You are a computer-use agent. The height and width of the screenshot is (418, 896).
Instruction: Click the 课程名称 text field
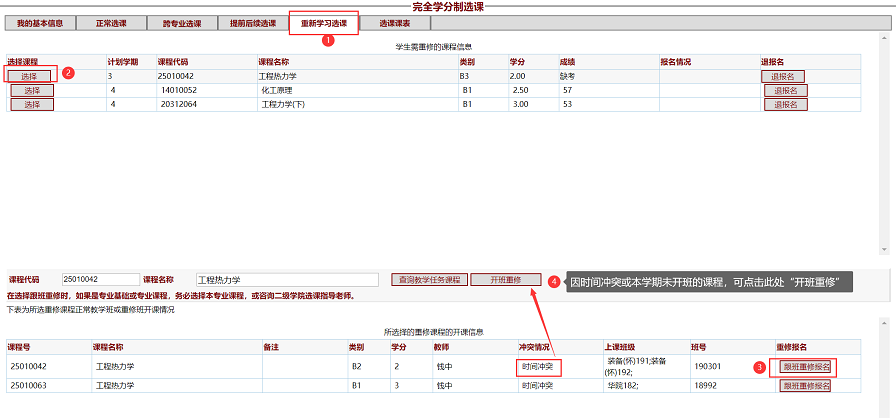pyautogui.click(x=285, y=280)
